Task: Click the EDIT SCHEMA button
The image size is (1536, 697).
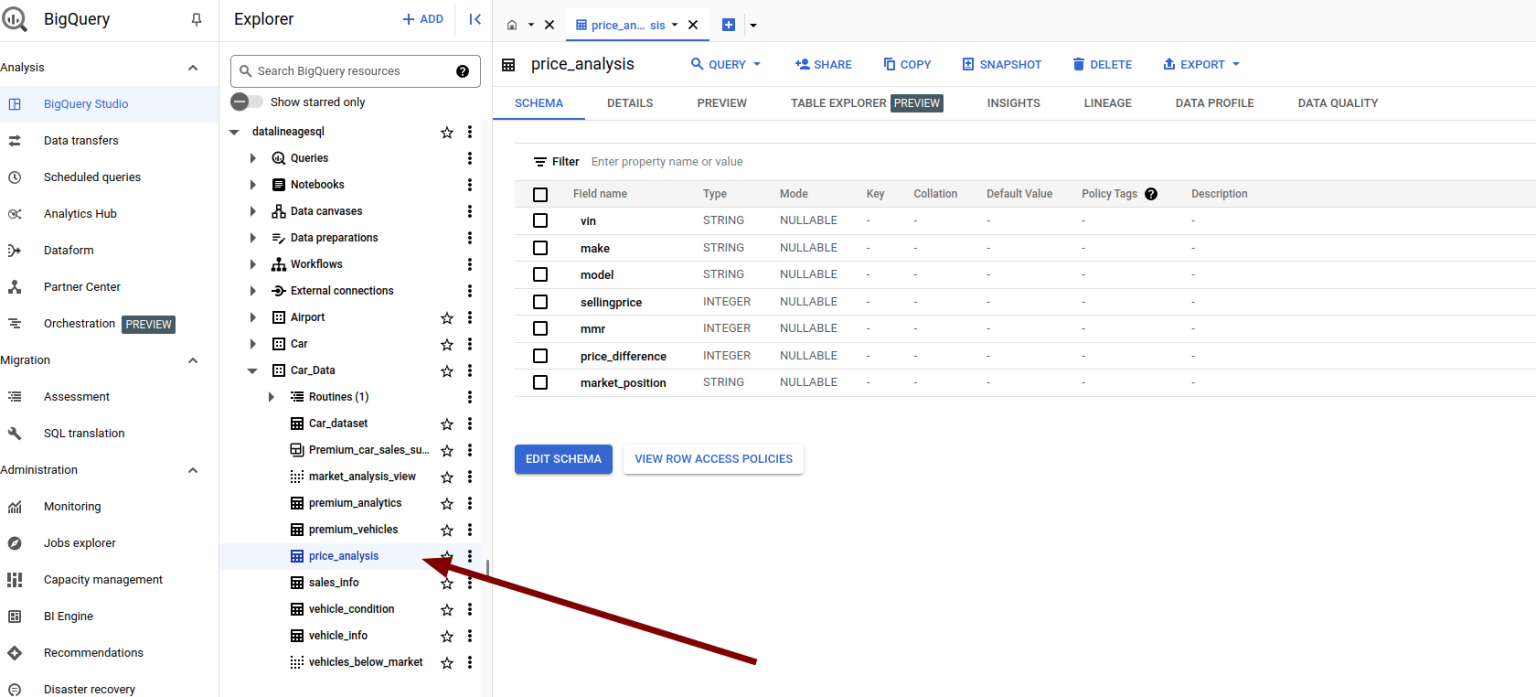Action: coord(563,459)
